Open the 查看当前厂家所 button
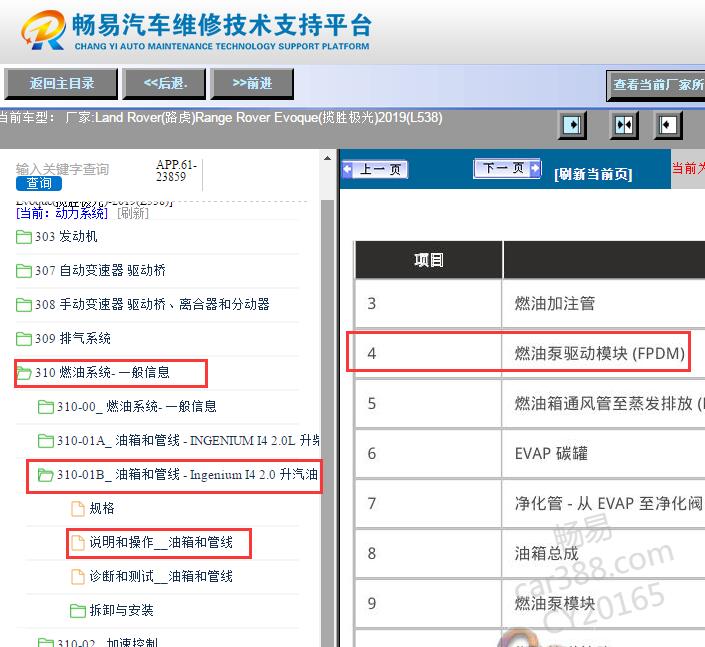This screenshot has width=705, height=647. (x=656, y=85)
